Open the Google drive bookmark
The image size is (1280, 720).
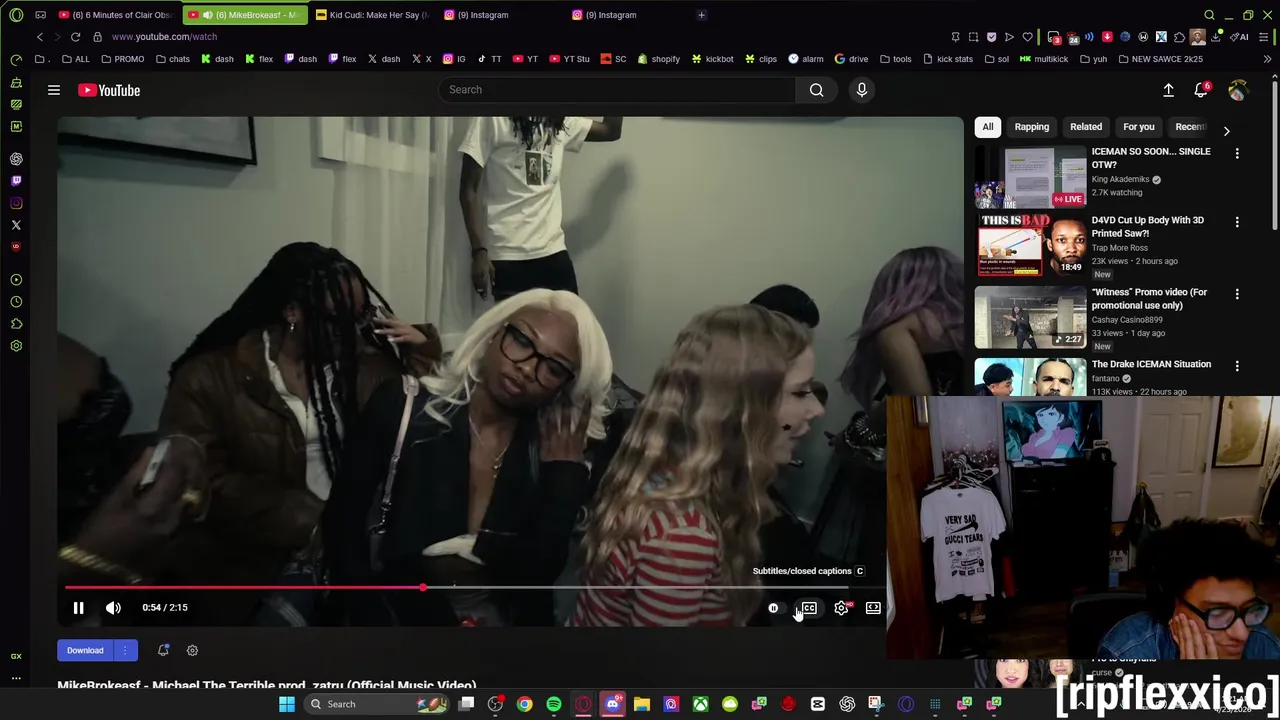(851, 59)
